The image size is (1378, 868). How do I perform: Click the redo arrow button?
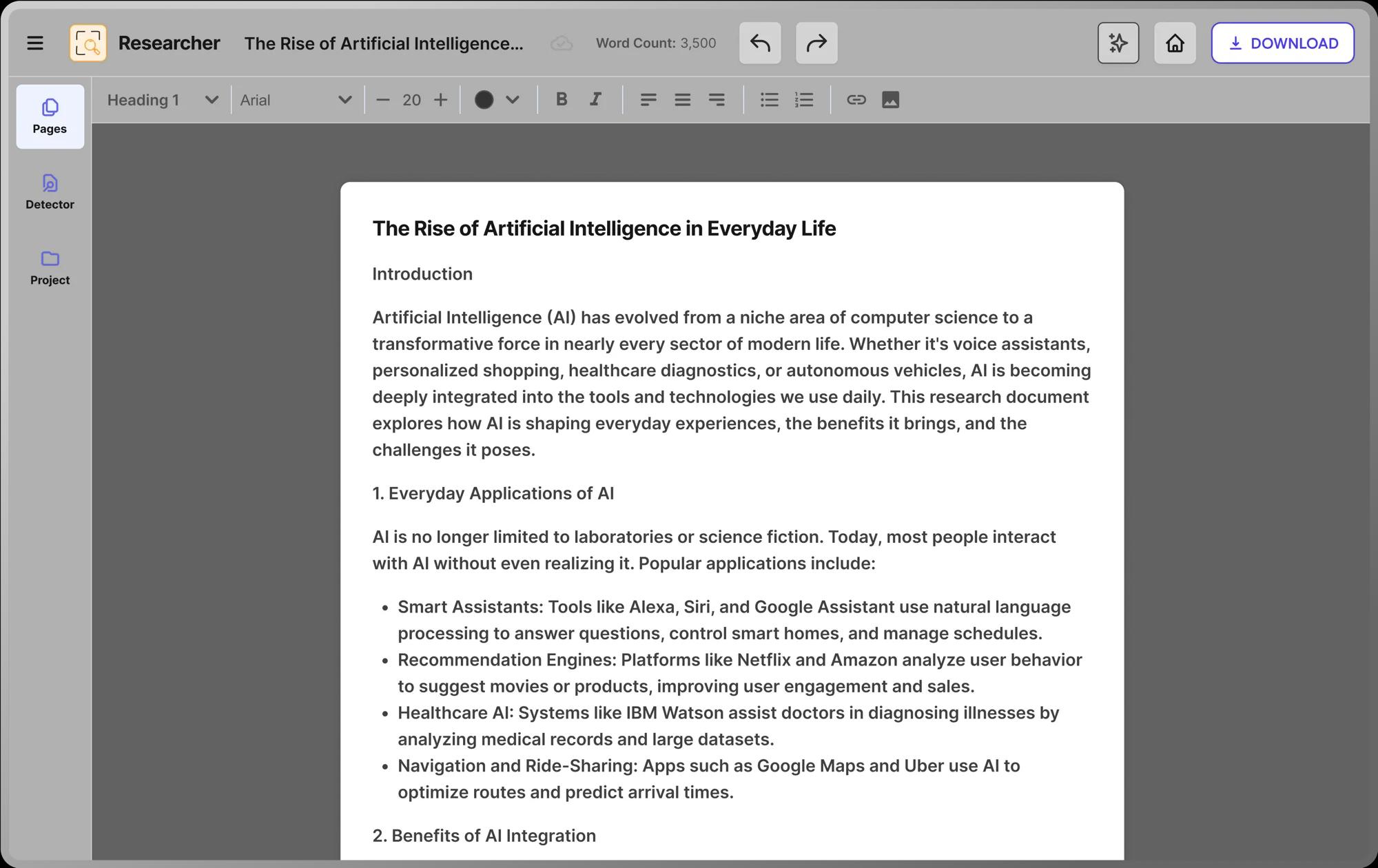coord(816,43)
